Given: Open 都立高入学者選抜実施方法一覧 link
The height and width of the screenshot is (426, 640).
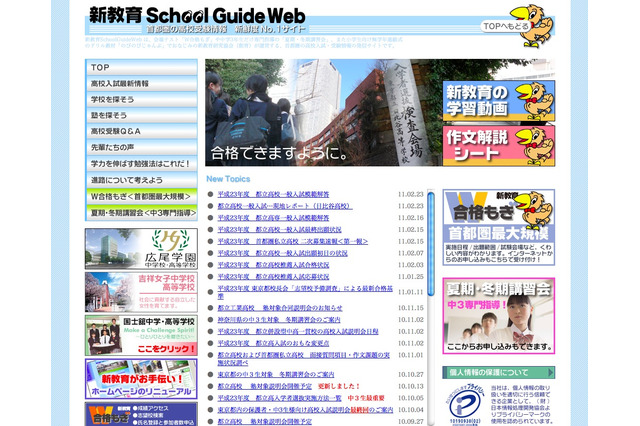Looking at the screenshot, I should pos(280,398).
